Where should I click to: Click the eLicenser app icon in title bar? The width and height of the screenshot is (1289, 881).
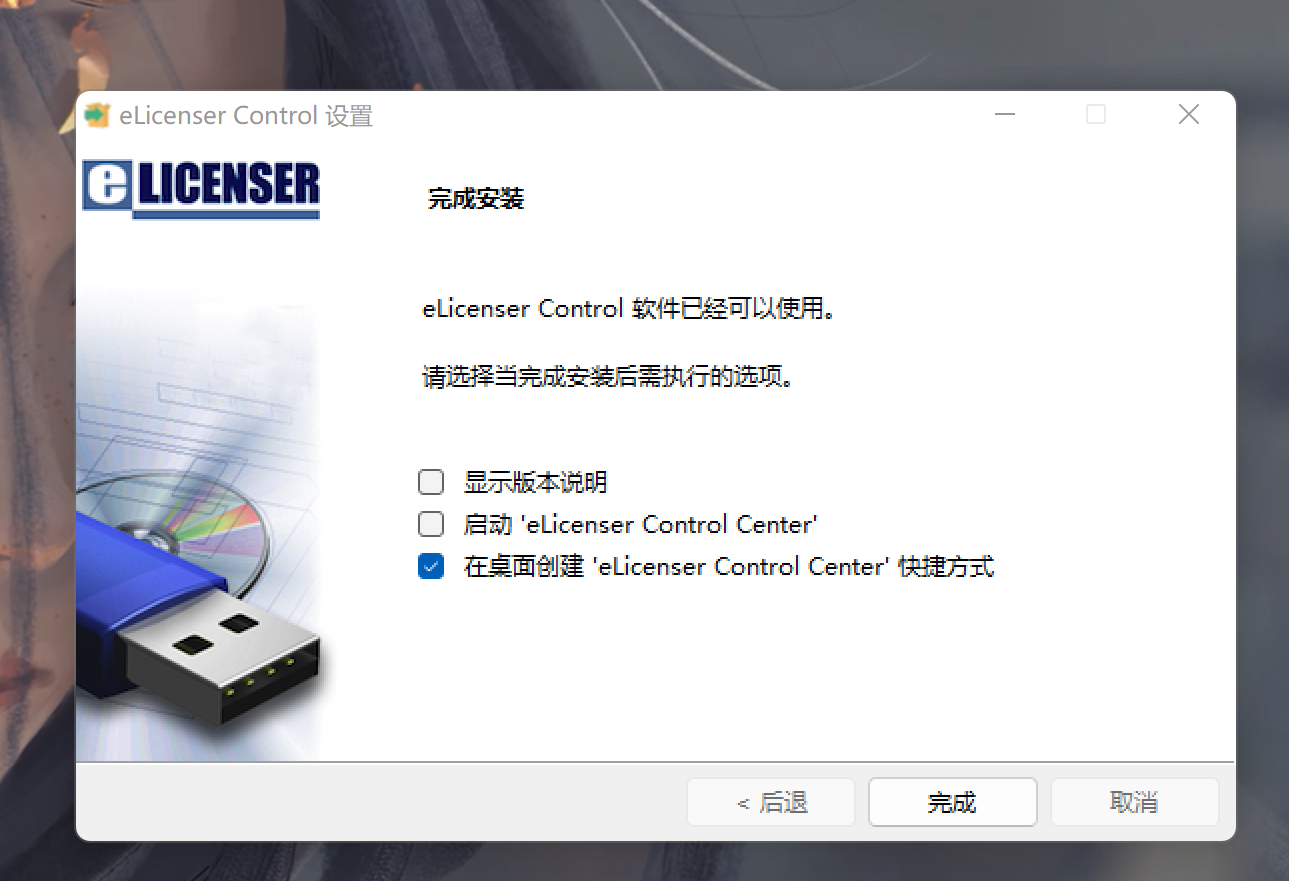pos(96,115)
